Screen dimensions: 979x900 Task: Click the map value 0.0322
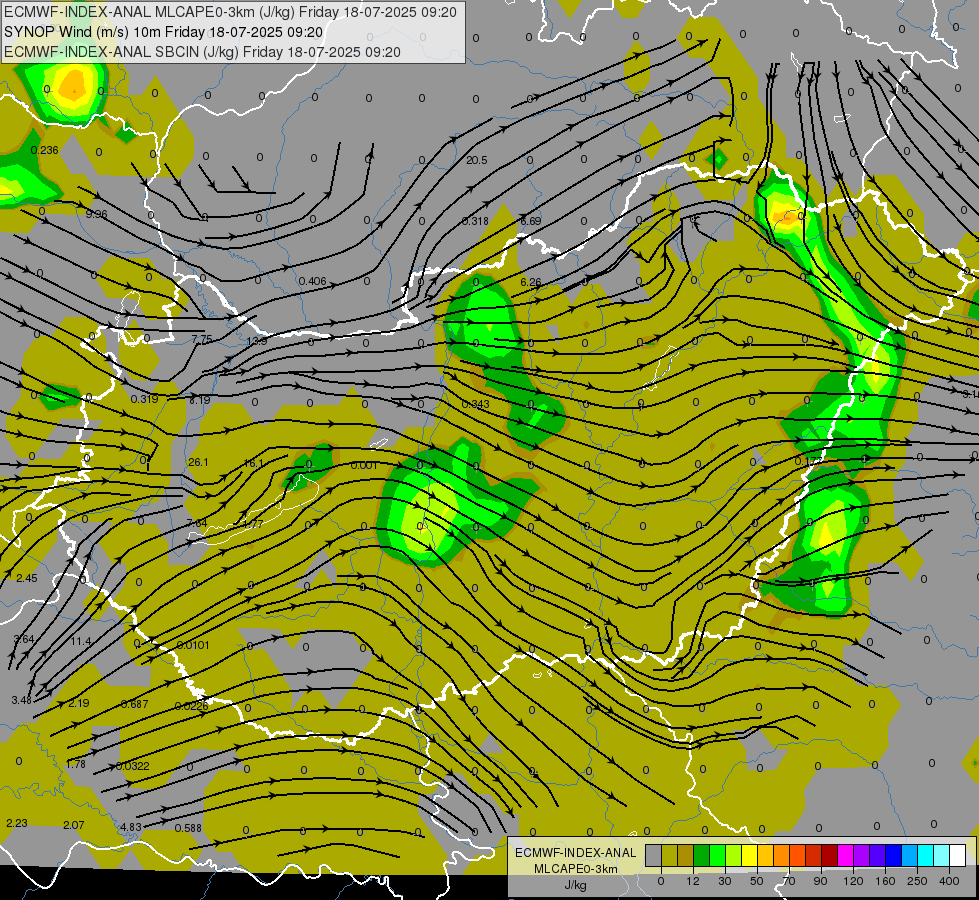(x=133, y=766)
